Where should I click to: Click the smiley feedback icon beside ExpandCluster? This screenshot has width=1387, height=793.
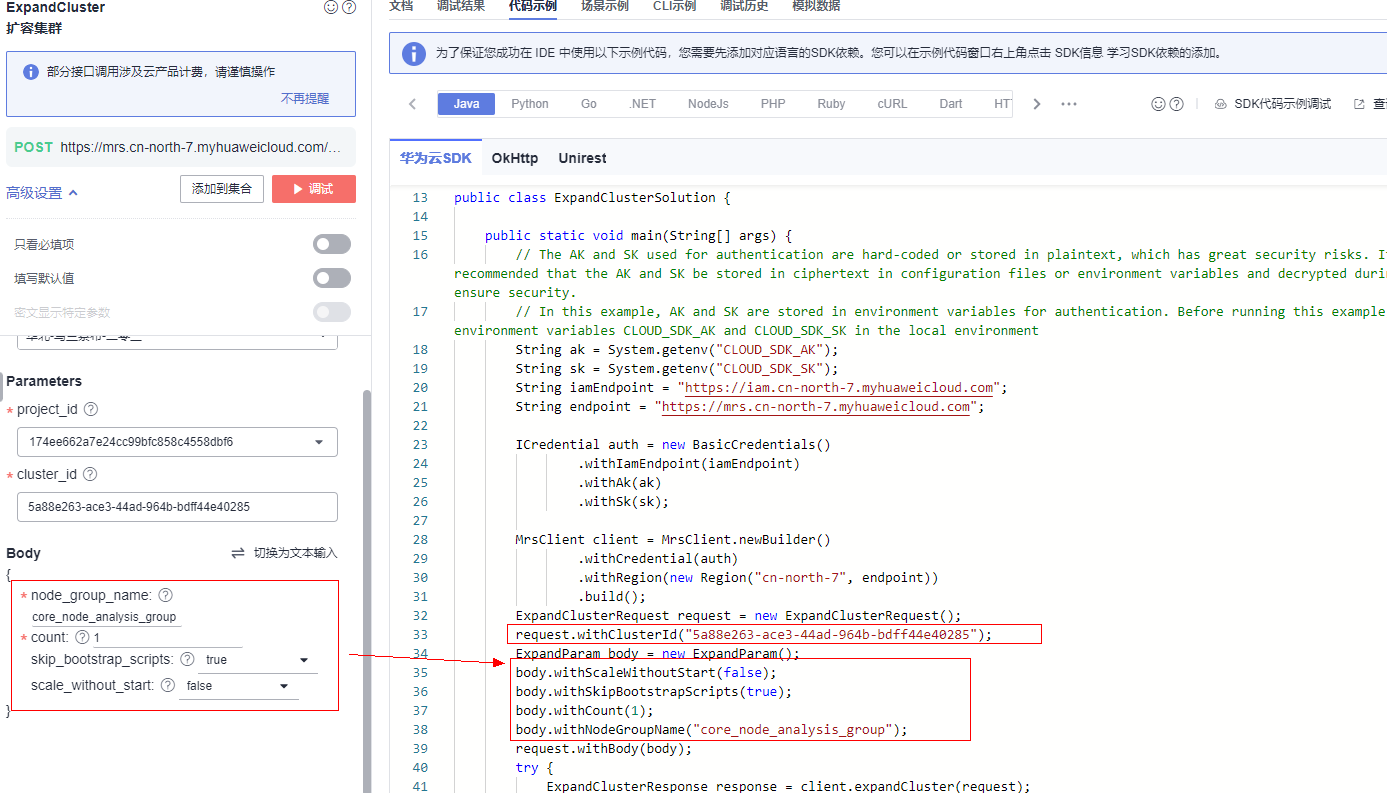pyautogui.click(x=331, y=7)
